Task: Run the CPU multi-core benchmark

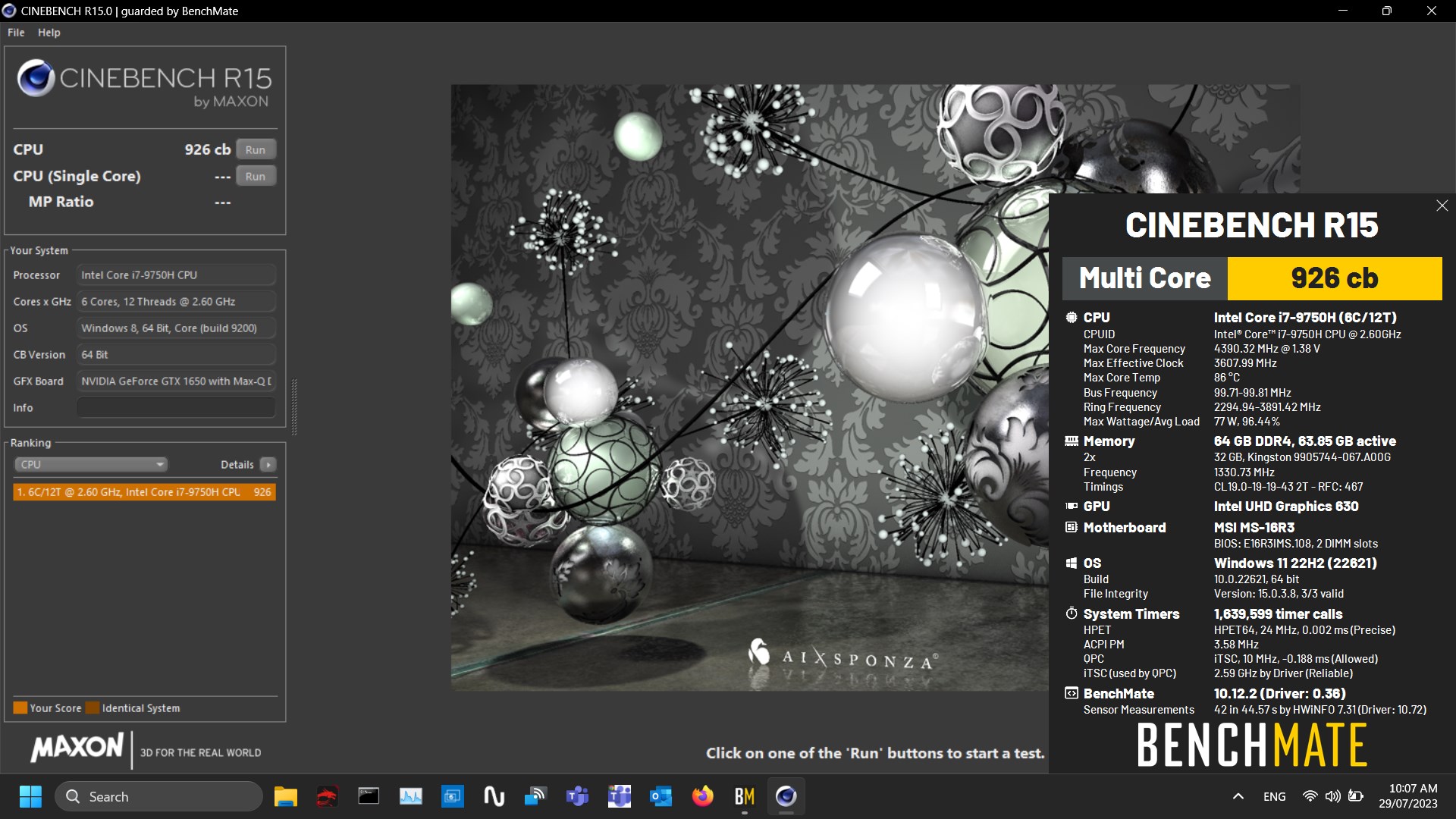Action: (x=256, y=149)
